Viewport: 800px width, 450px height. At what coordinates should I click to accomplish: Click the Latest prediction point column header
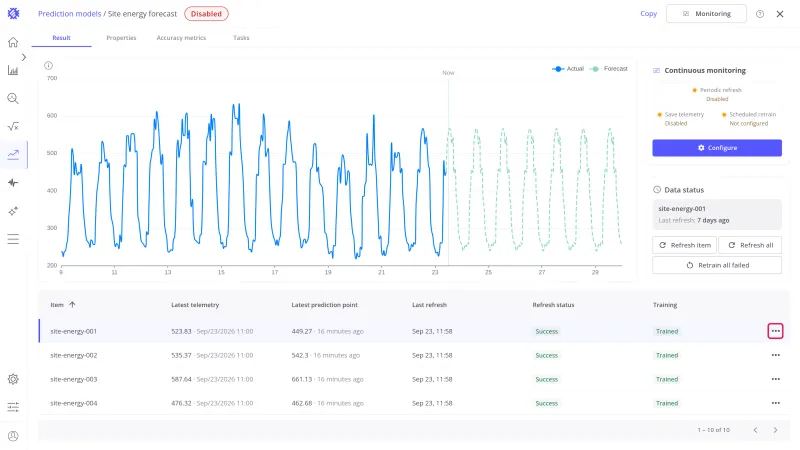point(324,305)
